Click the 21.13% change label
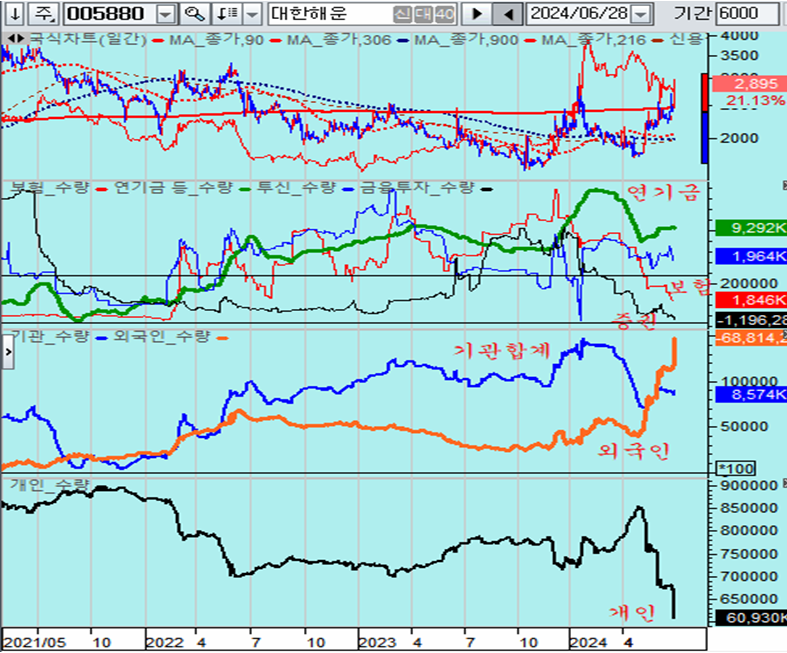Screen dimensions: 787x653 (x=754, y=100)
